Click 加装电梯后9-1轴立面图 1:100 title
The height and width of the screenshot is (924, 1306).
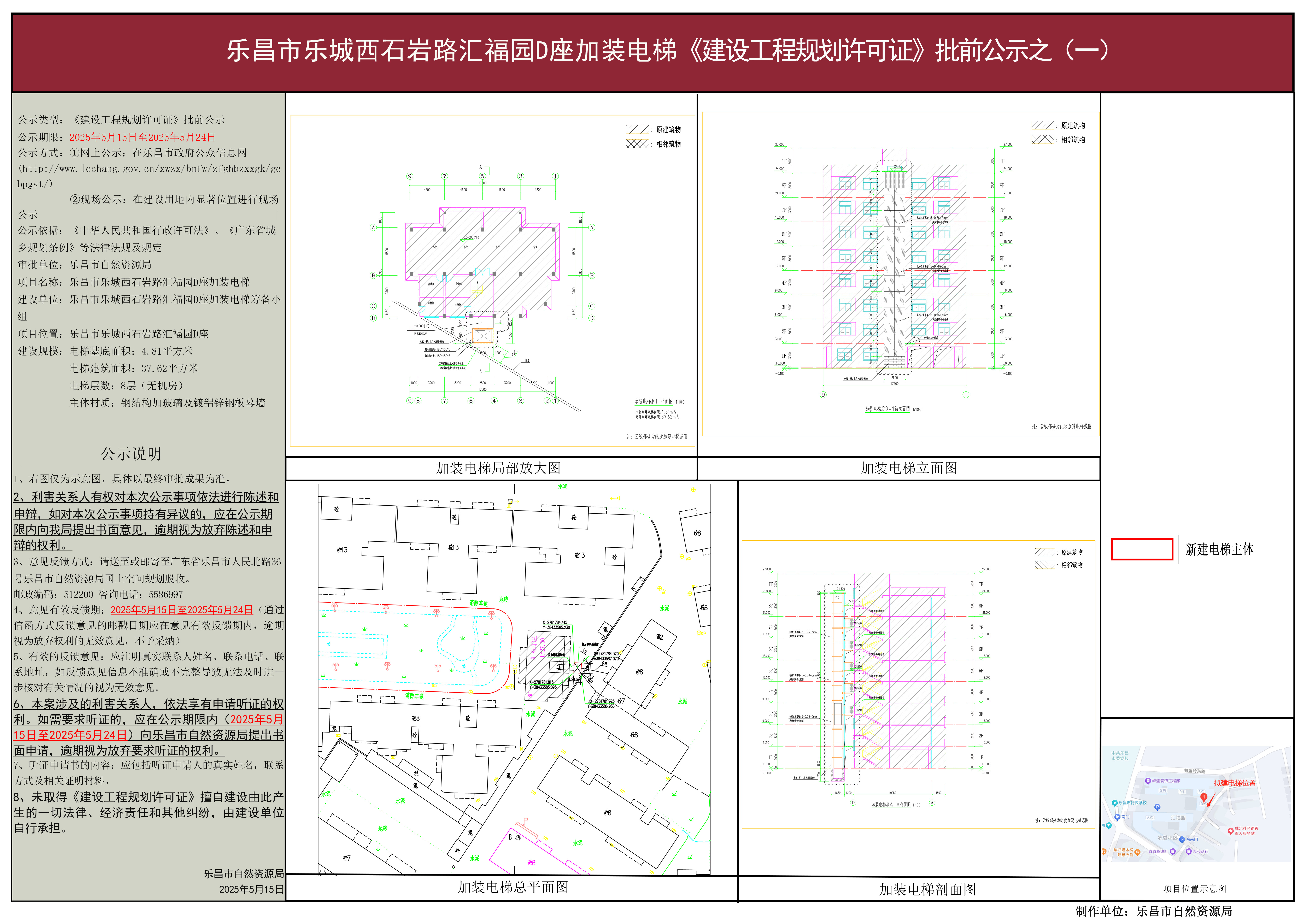(893, 409)
